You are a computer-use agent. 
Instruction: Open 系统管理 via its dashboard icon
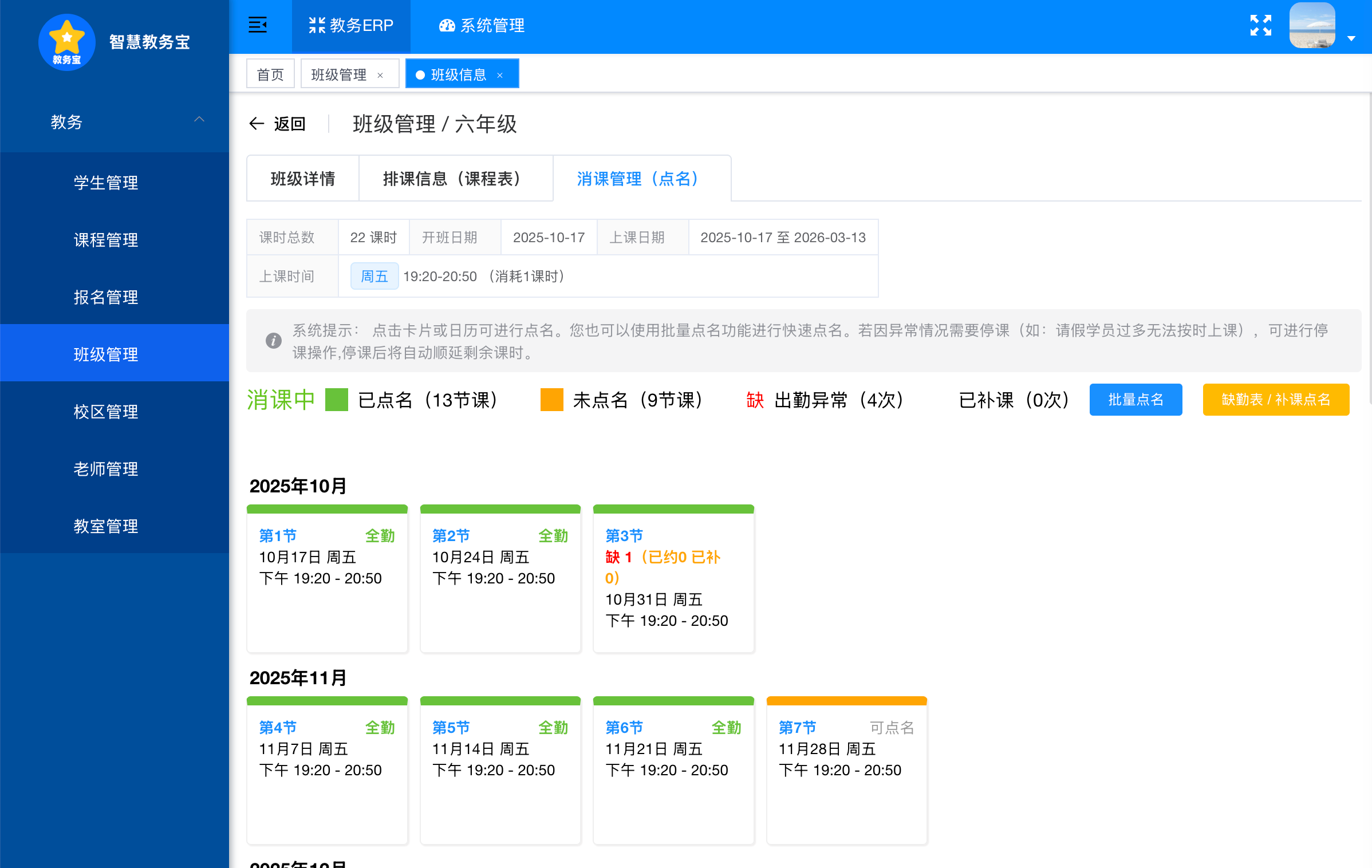[446, 25]
